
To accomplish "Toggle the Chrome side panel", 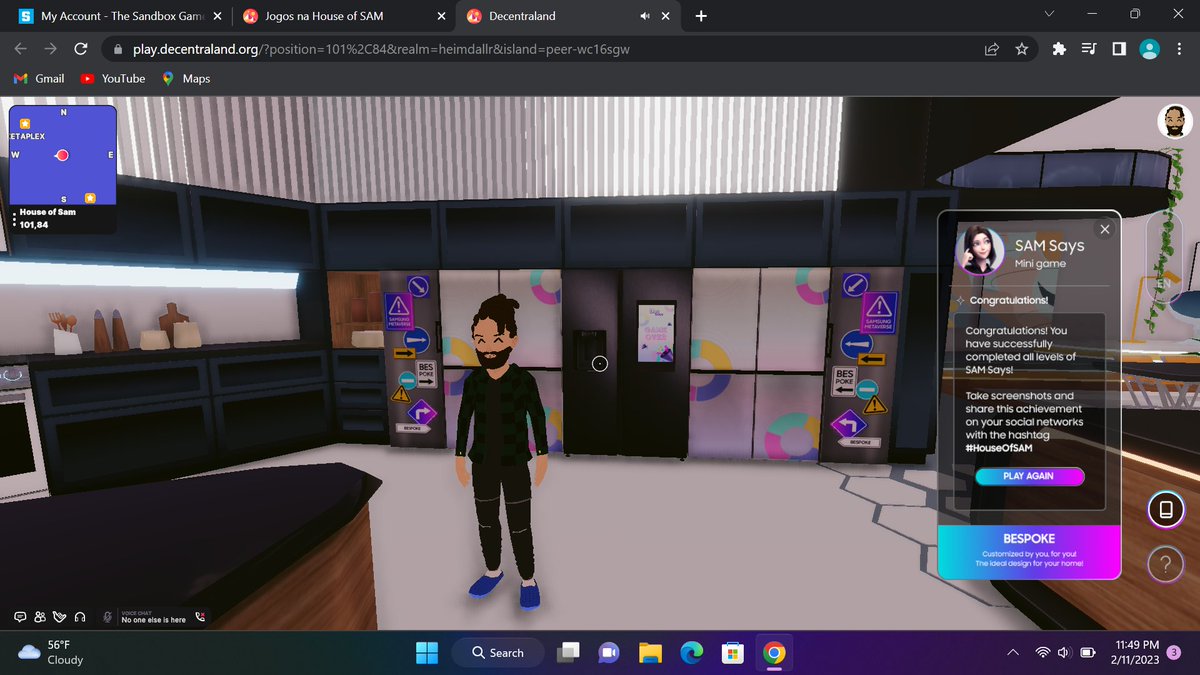I will click(x=1120, y=48).
